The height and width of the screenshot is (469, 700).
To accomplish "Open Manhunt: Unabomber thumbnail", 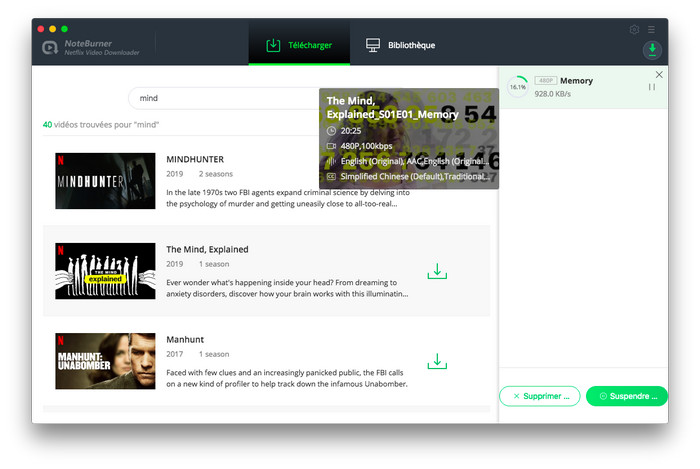I will point(105,361).
